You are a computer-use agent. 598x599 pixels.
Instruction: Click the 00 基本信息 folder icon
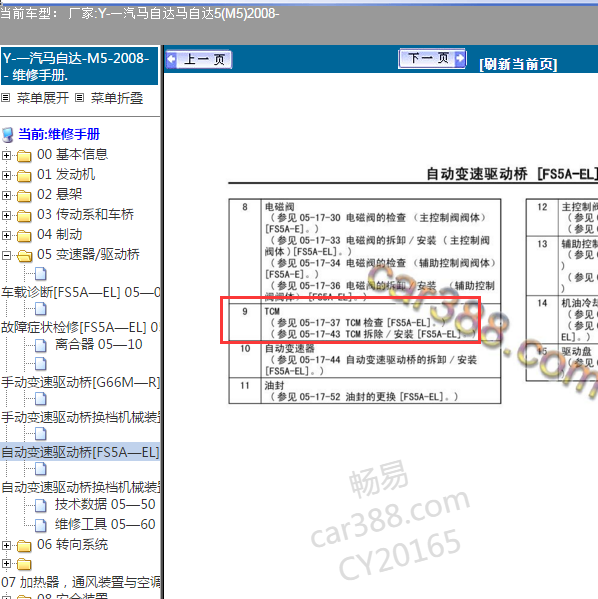tap(24, 155)
